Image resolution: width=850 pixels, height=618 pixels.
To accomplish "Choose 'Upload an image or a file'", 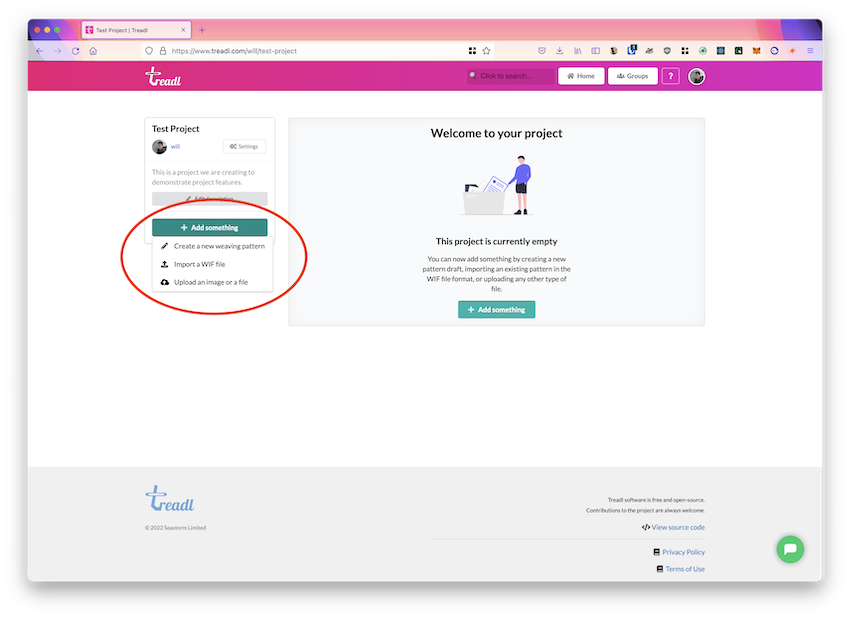I will point(212,282).
